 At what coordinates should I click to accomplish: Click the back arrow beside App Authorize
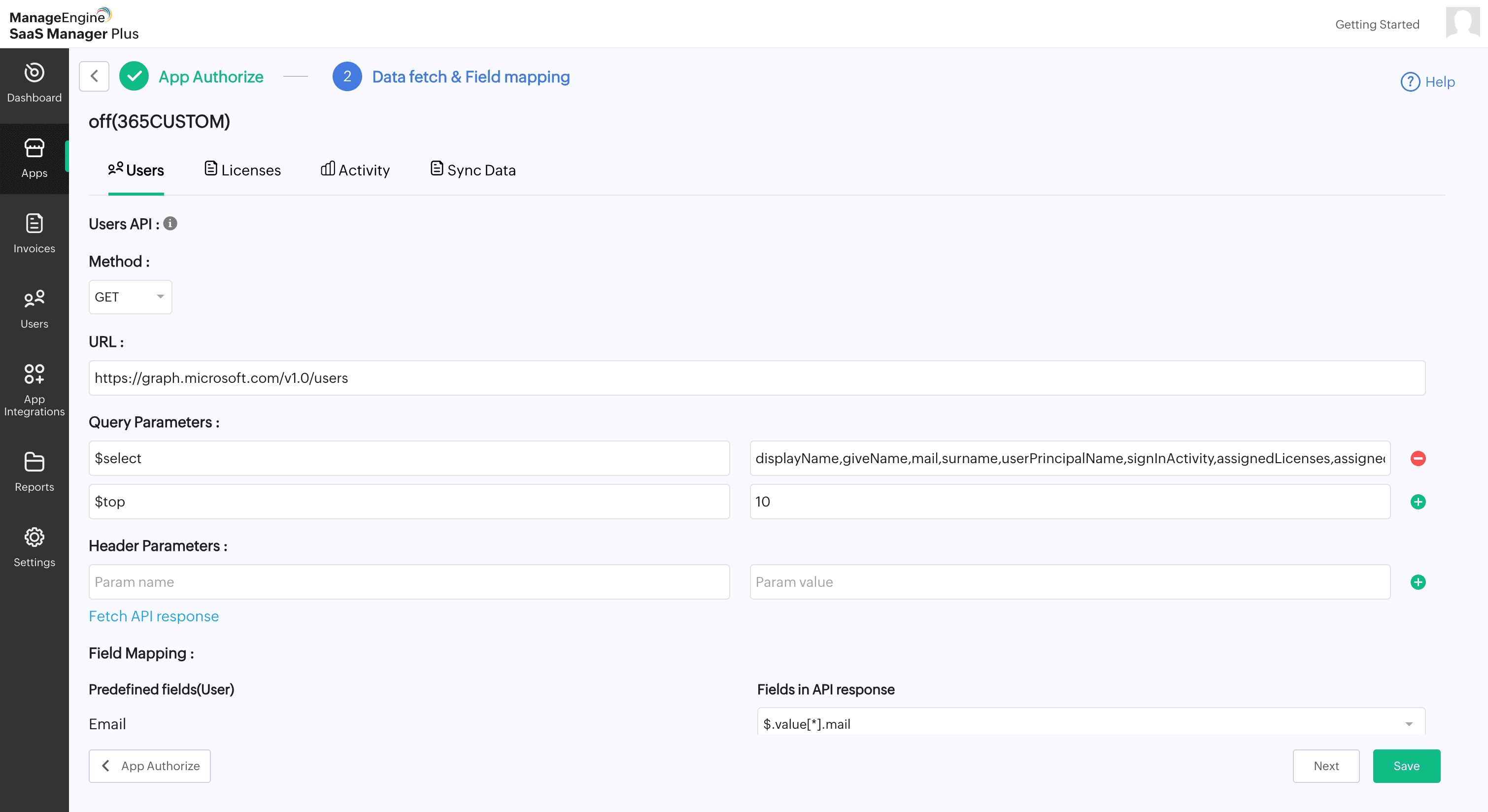click(94, 76)
